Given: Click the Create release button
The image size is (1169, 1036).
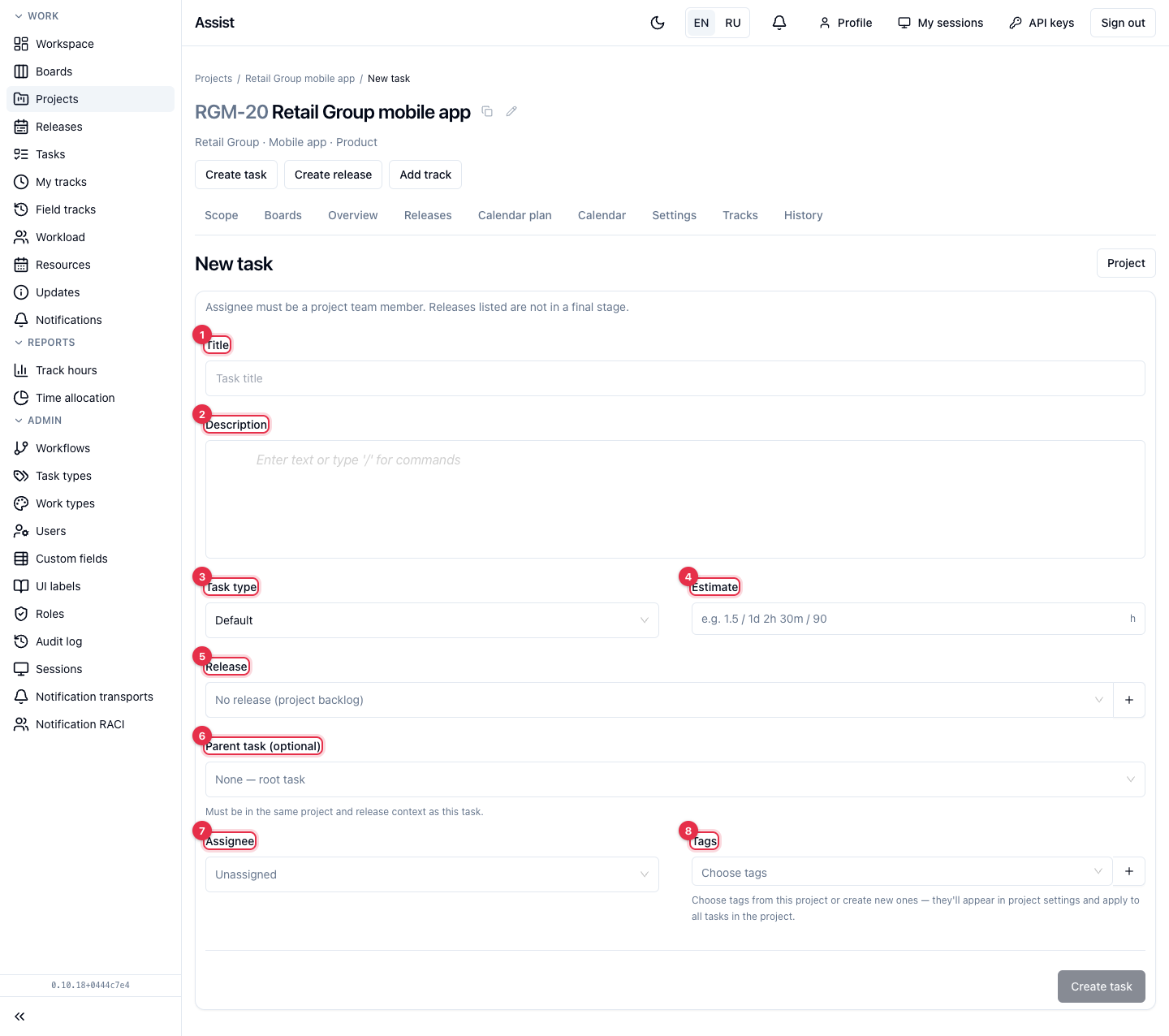Looking at the screenshot, I should 333,175.
